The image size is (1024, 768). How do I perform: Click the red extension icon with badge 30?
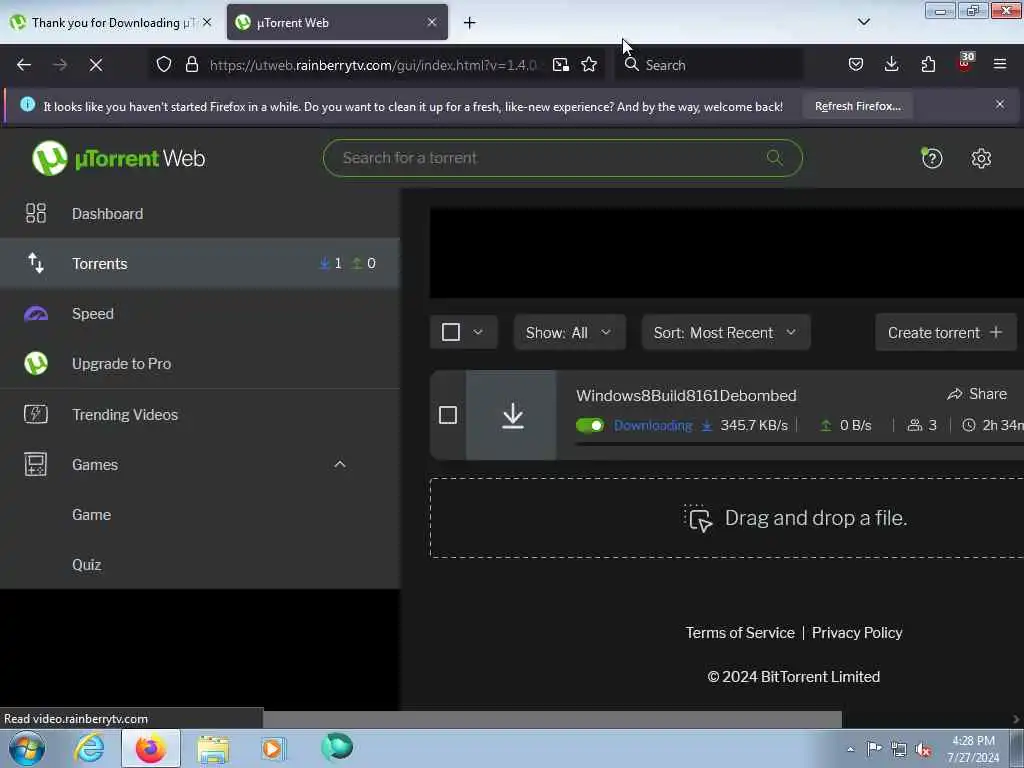965,63
